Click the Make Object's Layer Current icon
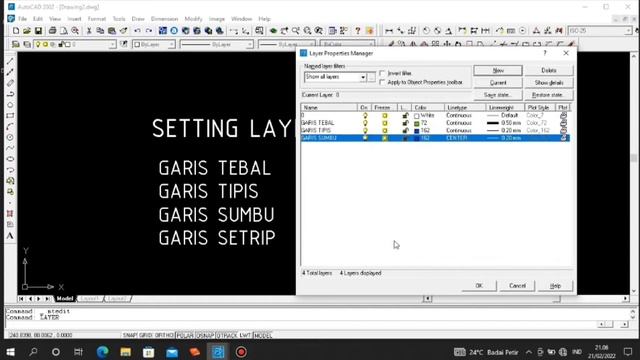Screen dimensions: 640x360 (16, 44)
